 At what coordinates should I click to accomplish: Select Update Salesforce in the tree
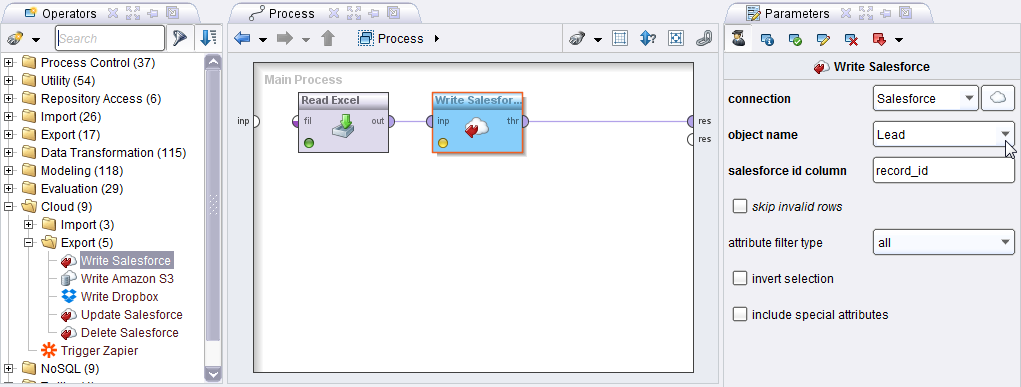coord(132,315)
